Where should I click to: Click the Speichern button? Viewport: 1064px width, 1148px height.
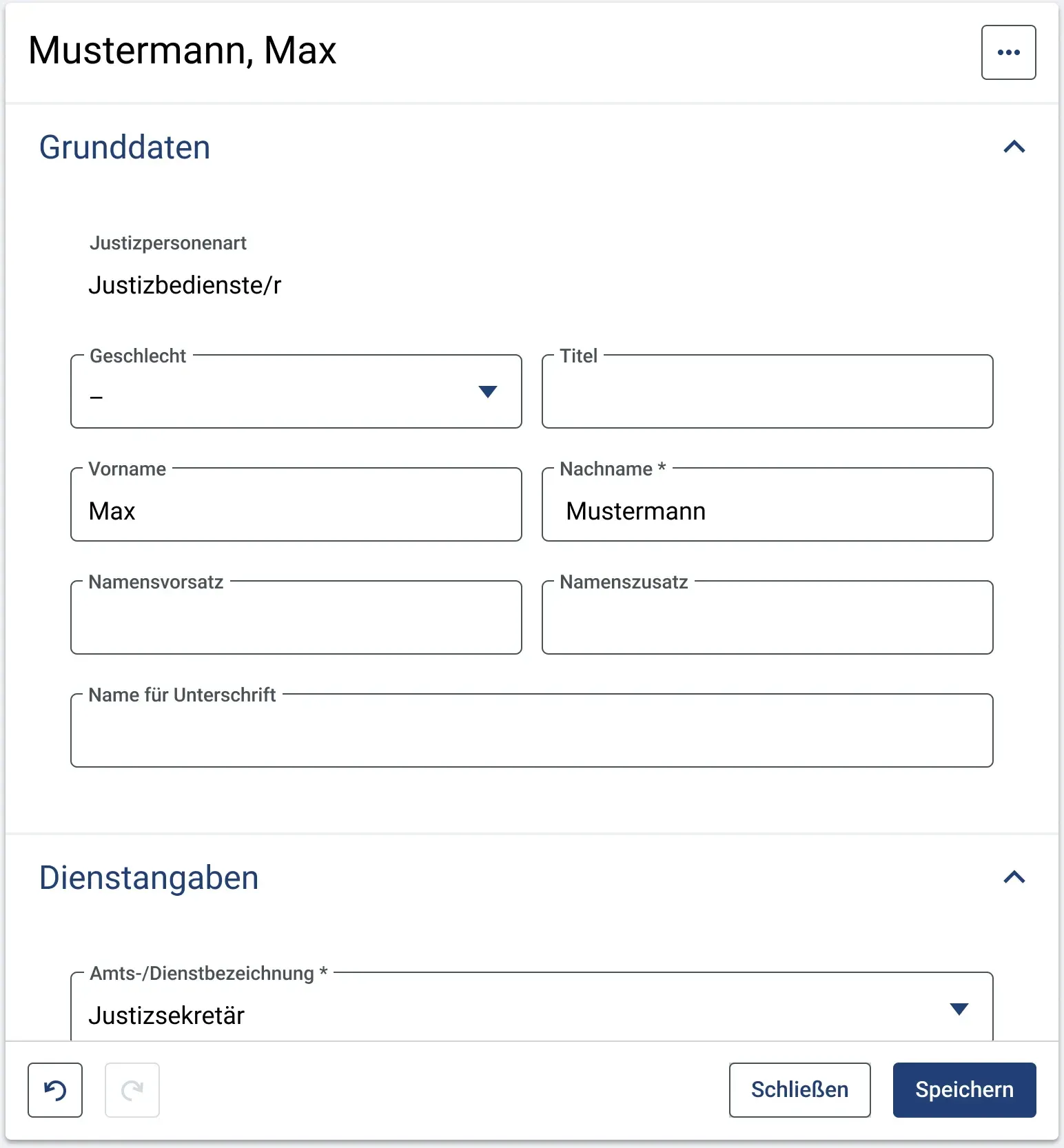click(964, 1089)
